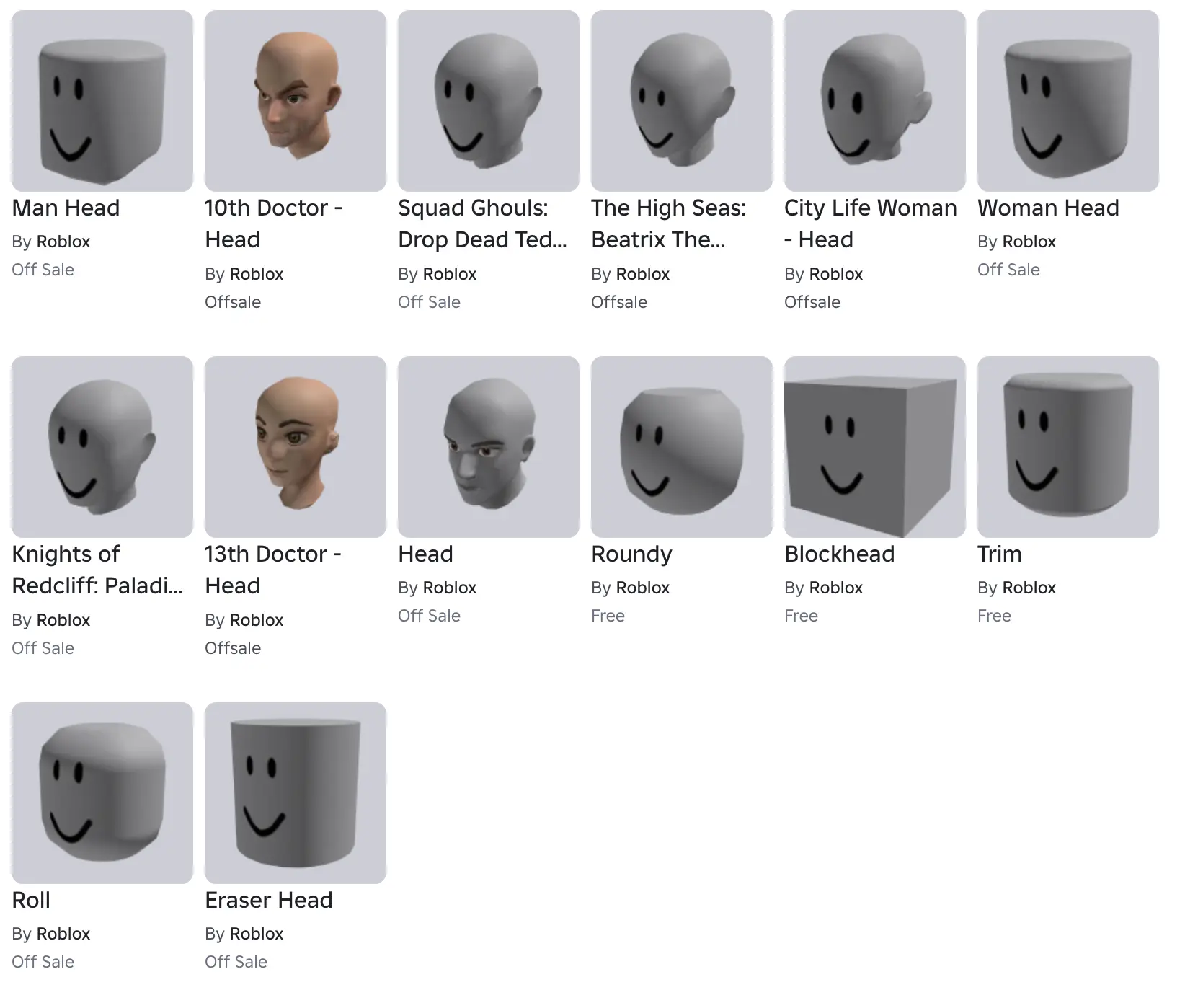Click the City Life Woman - Head title

[x=871, y=224]
